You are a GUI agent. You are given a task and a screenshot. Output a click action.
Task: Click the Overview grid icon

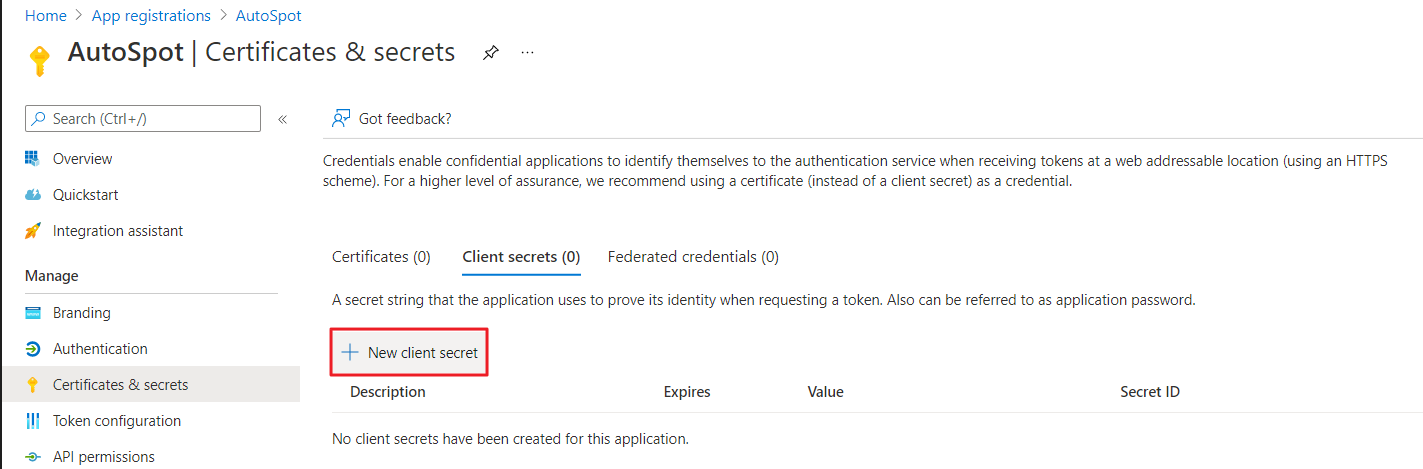[x=33, y=159]
